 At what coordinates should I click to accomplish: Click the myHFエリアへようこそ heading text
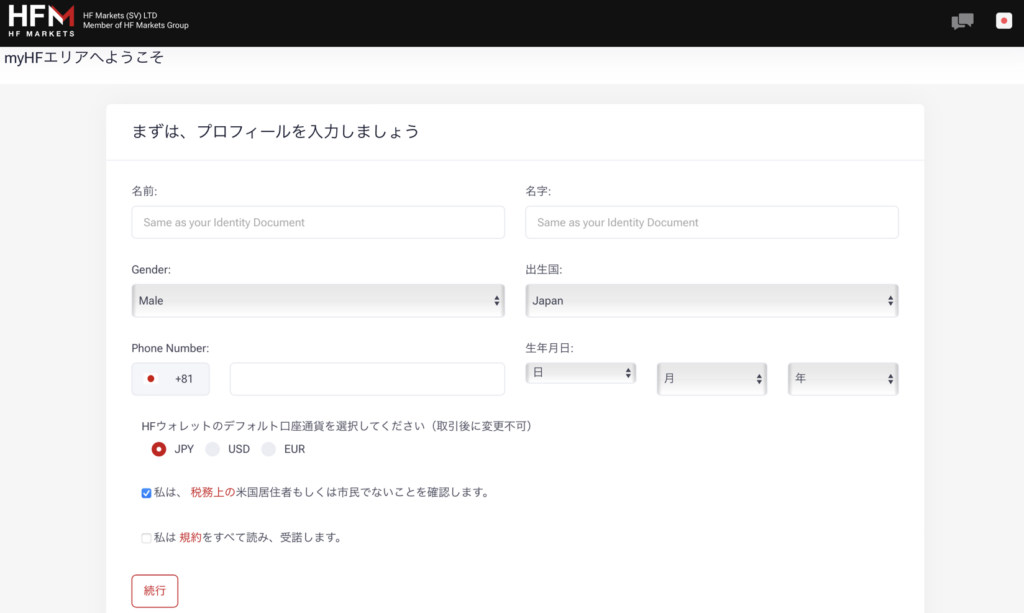[x=84, y=57]
